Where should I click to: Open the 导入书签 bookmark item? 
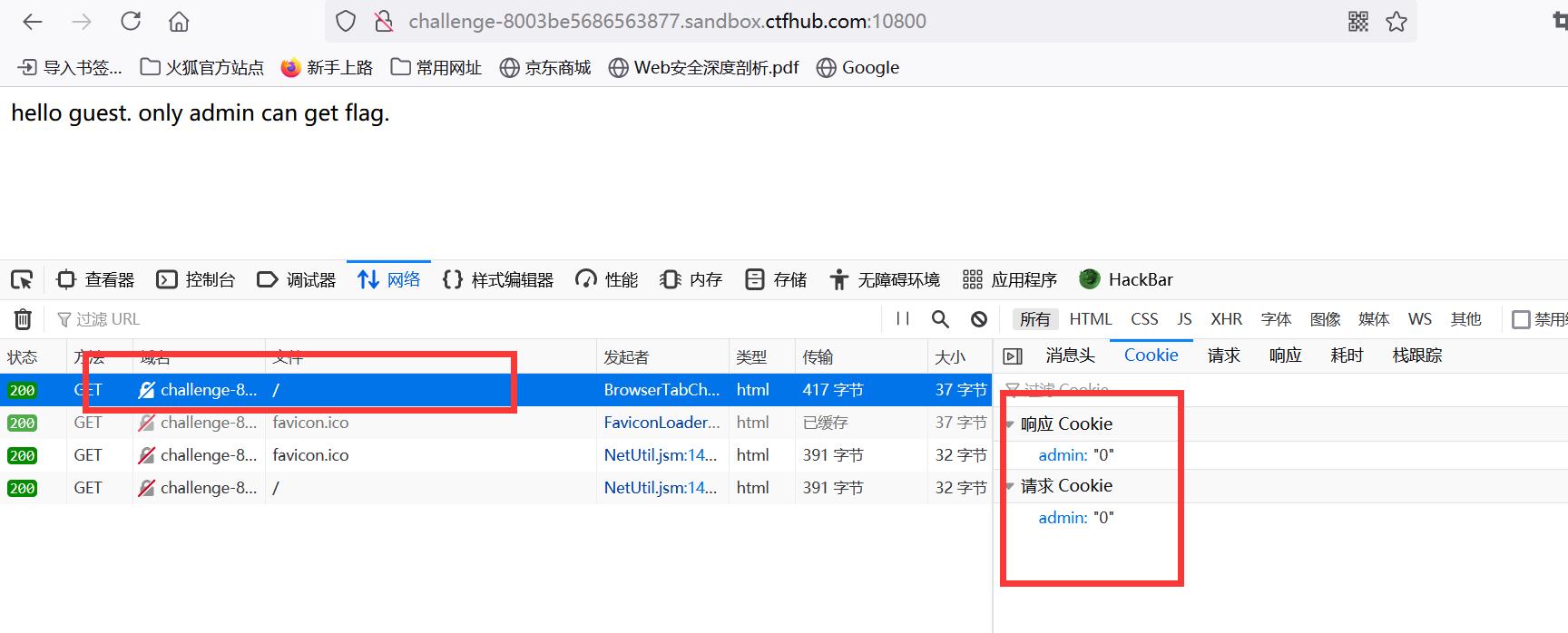click(x=70, y=67)
